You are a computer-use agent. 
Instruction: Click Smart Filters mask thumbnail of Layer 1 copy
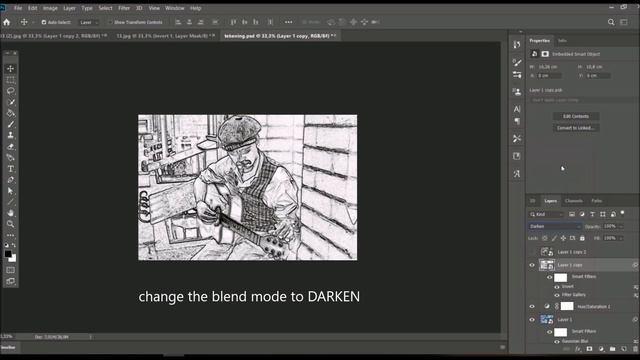click(x=560, y=278)
